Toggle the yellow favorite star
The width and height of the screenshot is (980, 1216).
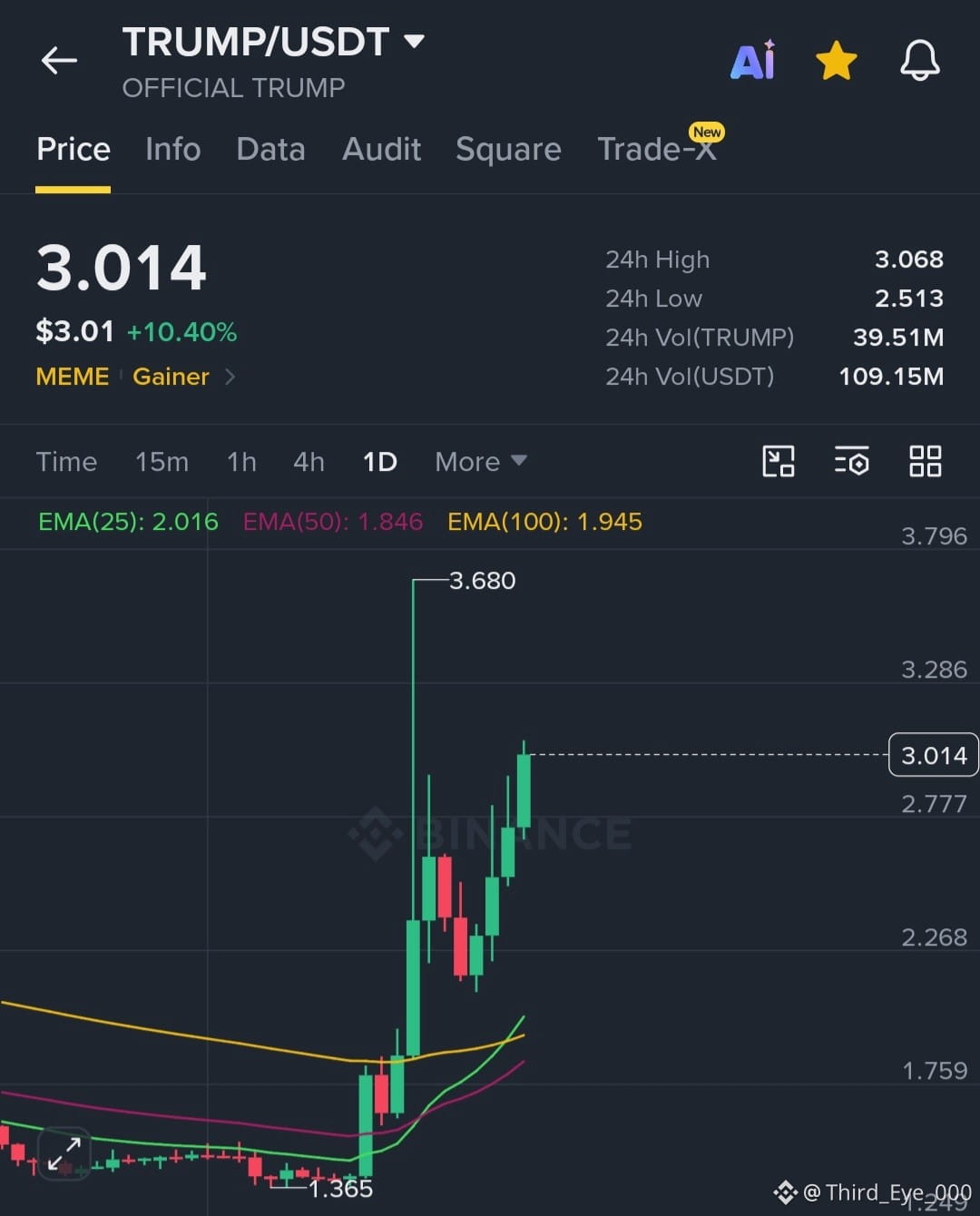pyautogui.click(x=836, y=61)
